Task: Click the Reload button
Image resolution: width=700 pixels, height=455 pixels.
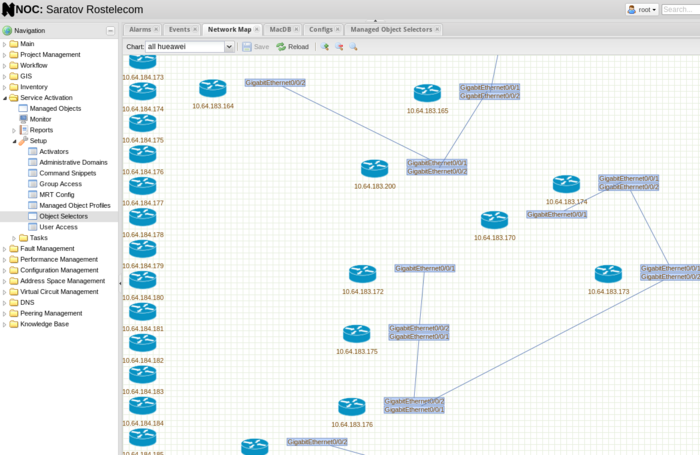Action: click(293, 46)
